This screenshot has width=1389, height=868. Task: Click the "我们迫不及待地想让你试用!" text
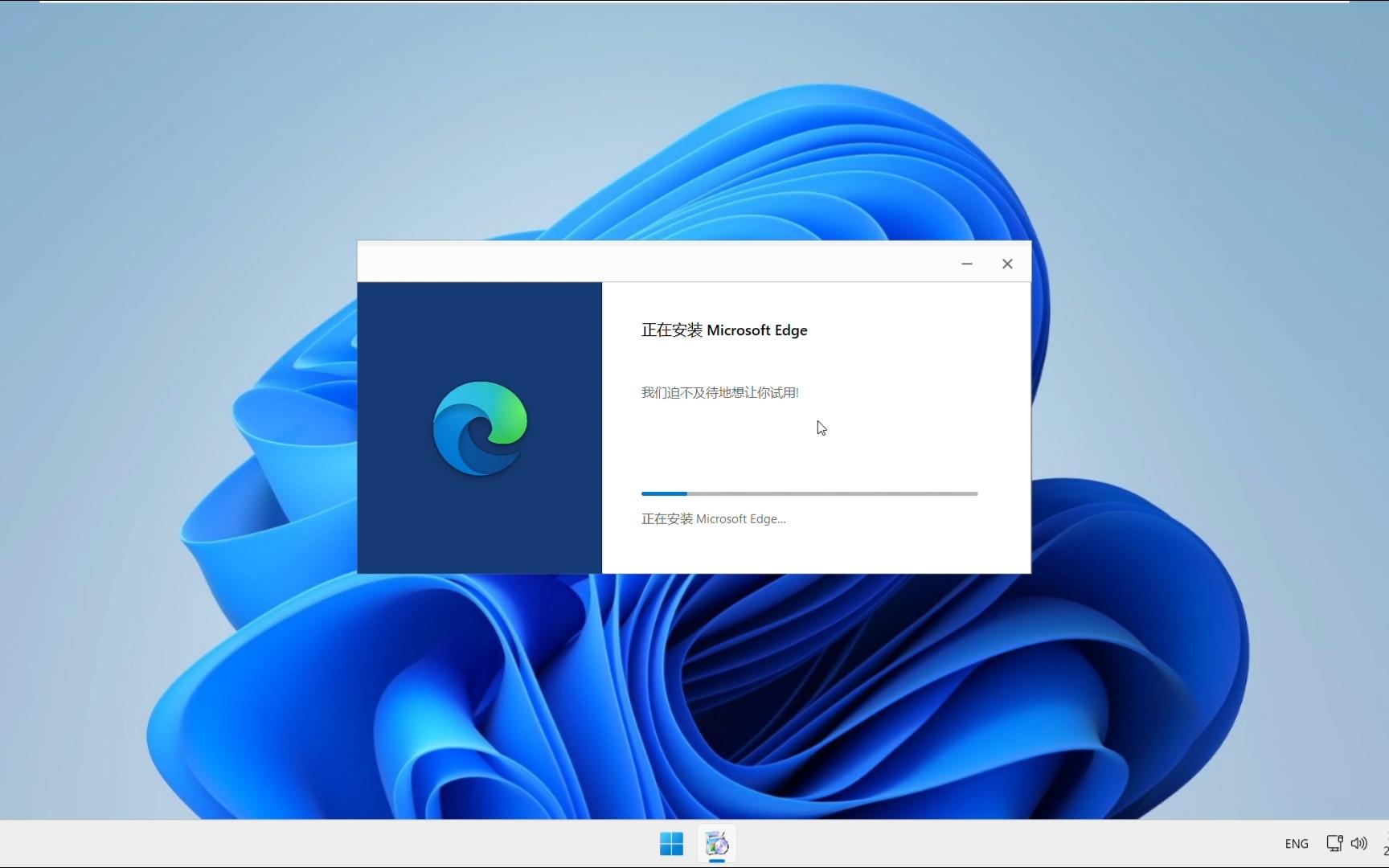click(719, 392)
